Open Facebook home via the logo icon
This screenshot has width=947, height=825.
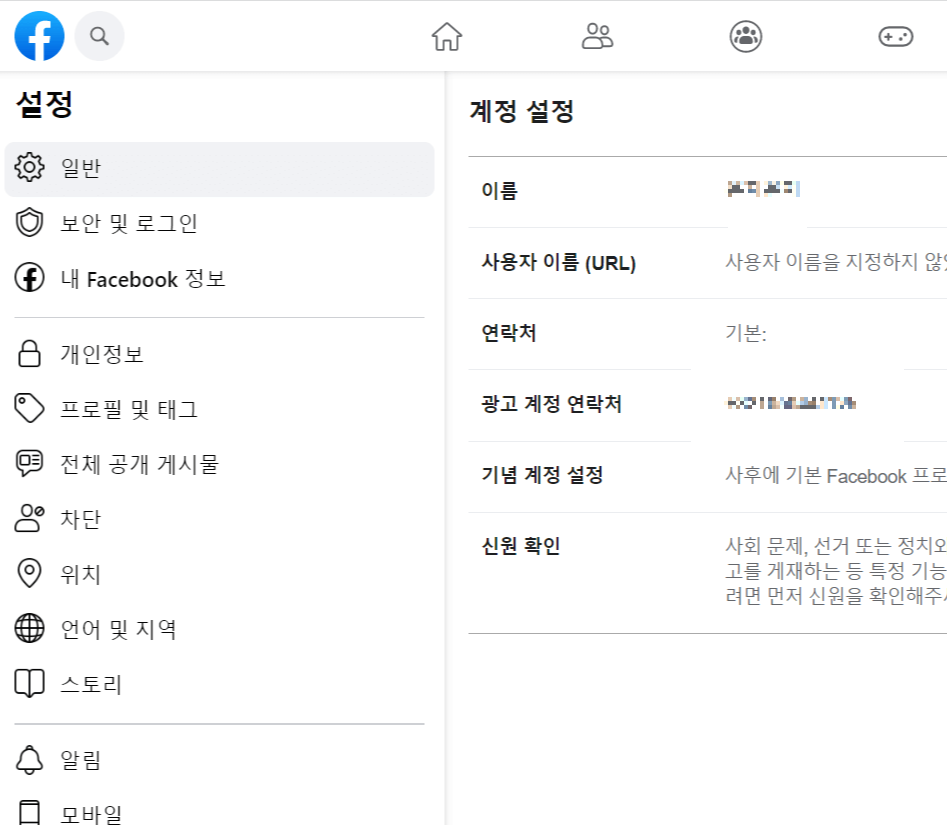tap(37, 35)
